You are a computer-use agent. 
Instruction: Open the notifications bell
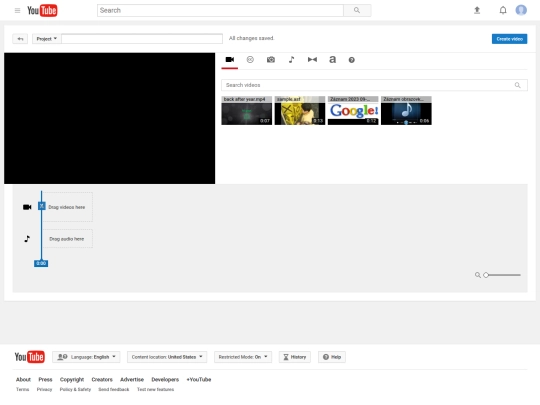pyautogui.click(x=503, y=10)
